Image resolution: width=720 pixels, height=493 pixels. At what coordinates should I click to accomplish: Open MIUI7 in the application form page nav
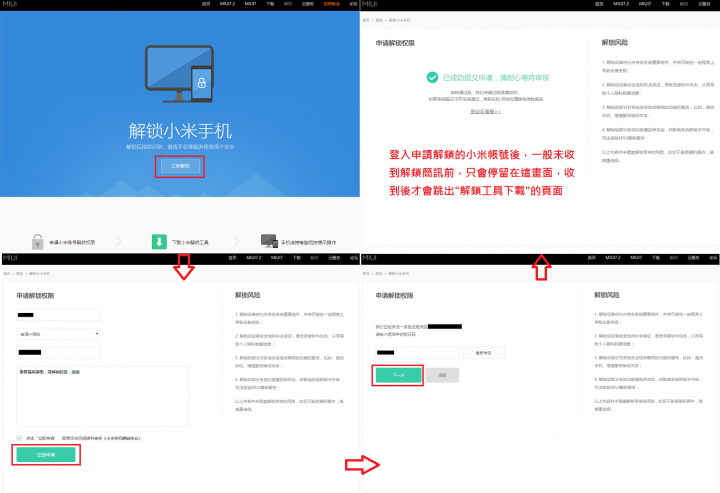tap(276, 258)
